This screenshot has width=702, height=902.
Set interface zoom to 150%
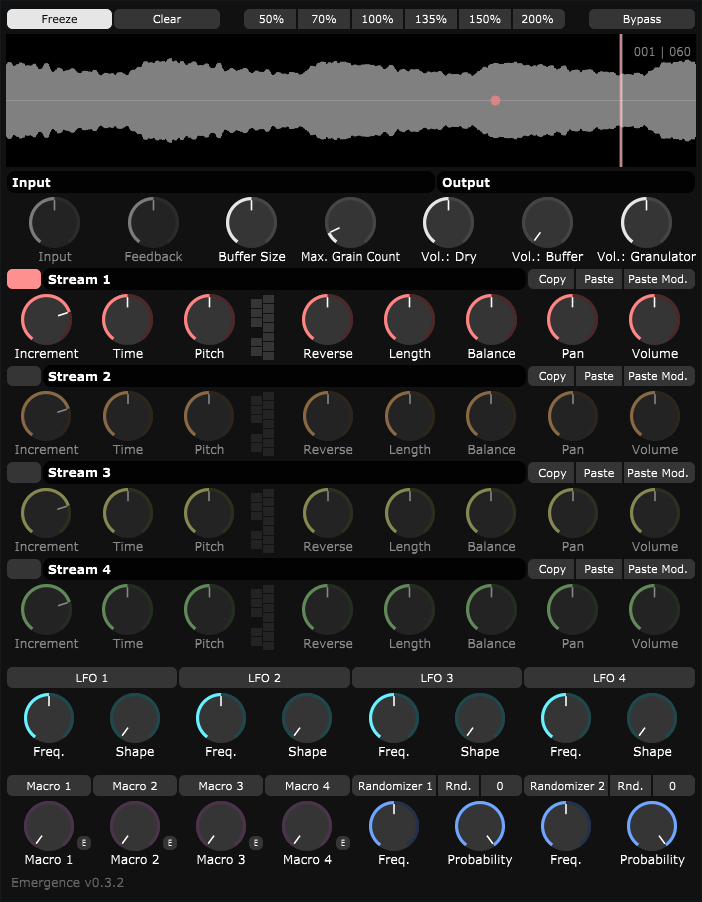(484, 19)
